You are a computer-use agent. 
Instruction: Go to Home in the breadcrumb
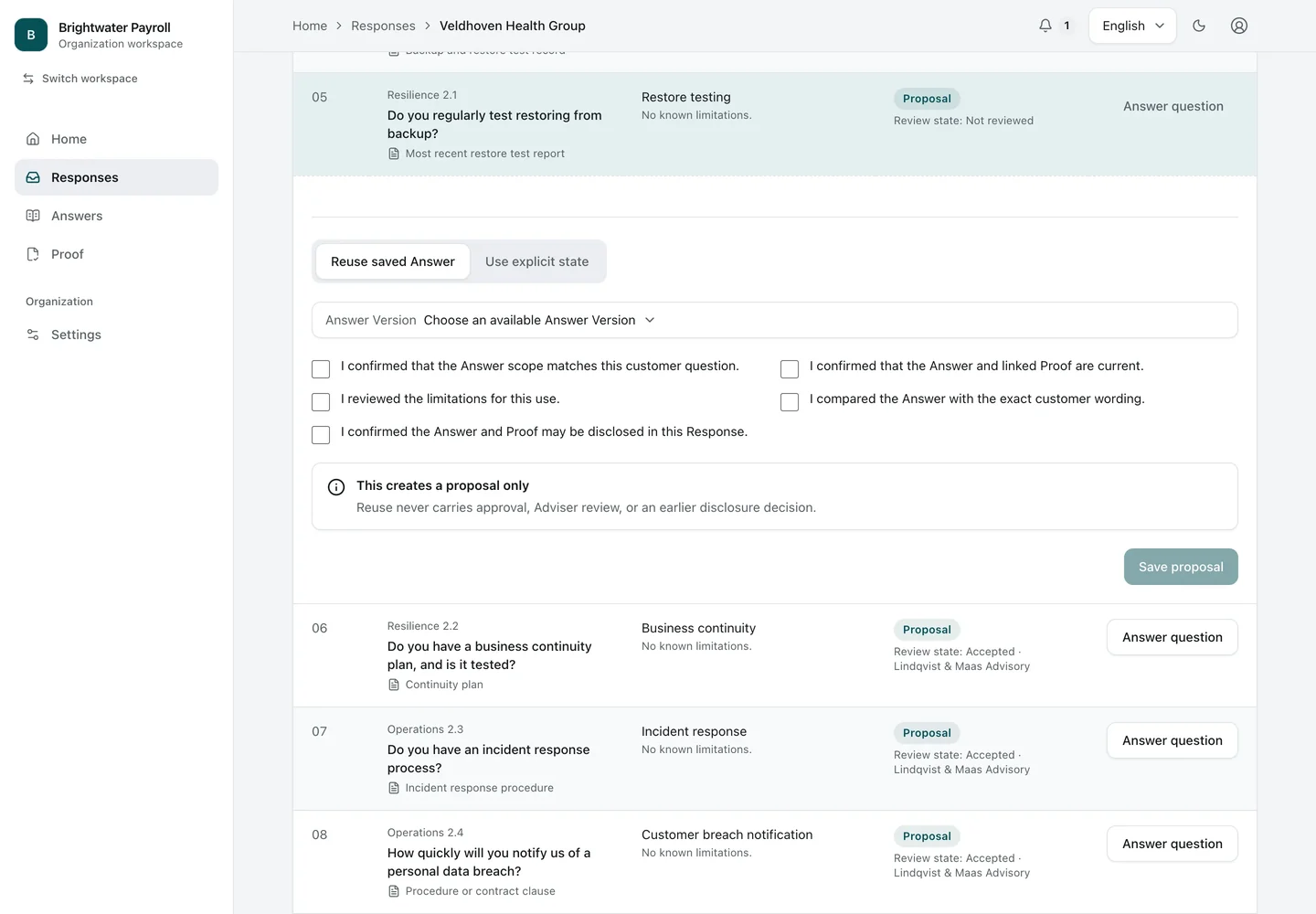pyautogui.click(x=310, y=26)
